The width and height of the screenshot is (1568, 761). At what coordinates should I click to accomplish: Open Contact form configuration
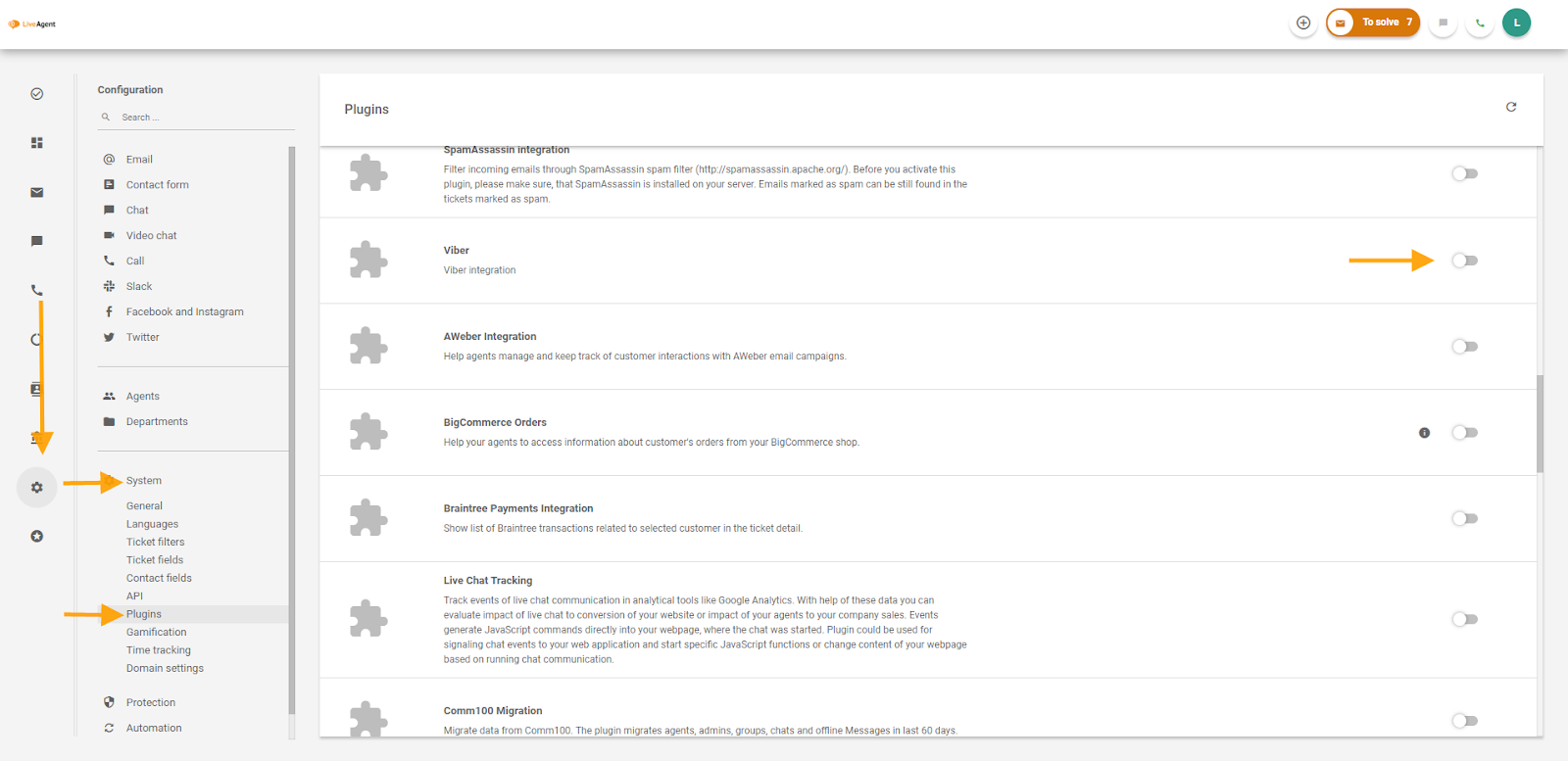(x=157, y=185)
